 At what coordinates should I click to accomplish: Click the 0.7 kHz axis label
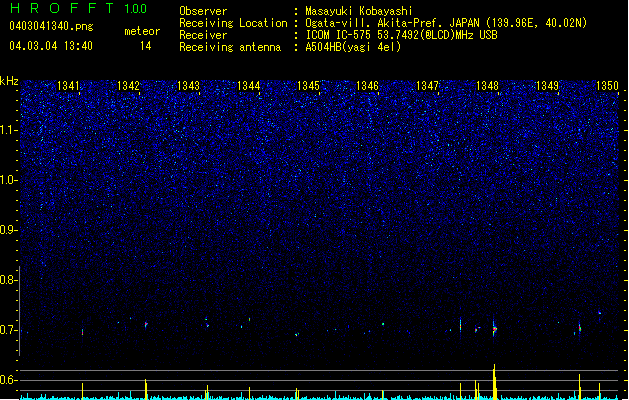coord(9,330)
